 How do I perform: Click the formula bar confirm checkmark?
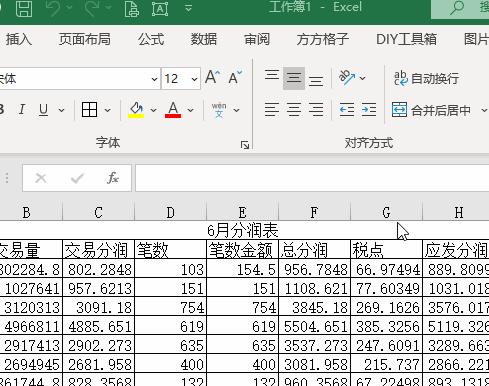(77, 178)
